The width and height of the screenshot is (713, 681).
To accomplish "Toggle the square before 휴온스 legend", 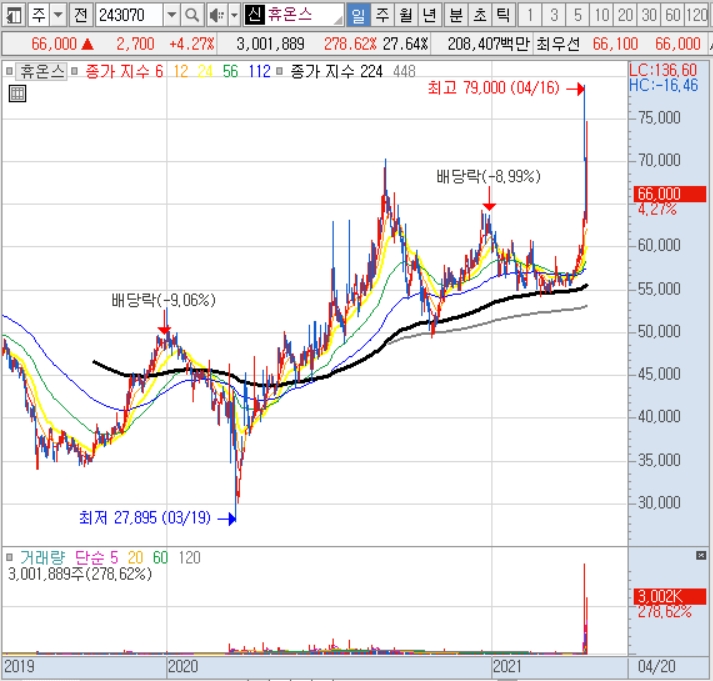I will [x=9, y=71].
